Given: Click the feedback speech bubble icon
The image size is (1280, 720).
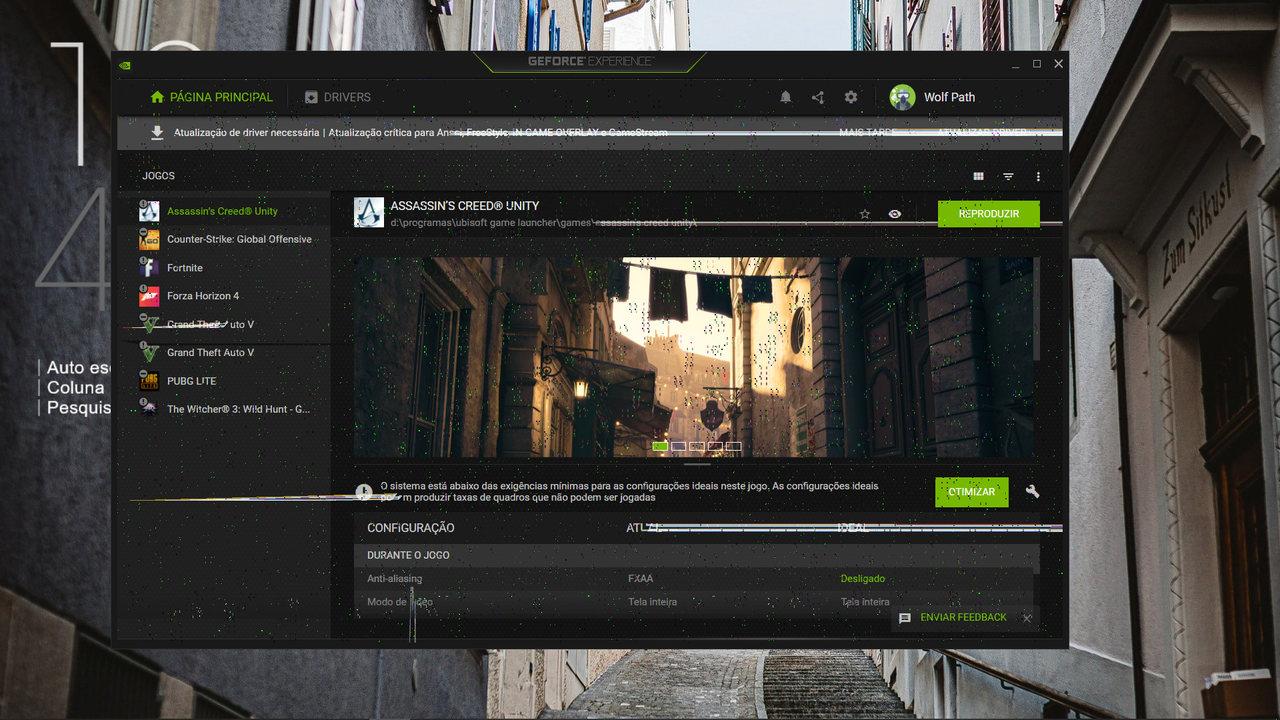Looking at the screenshot, I should (x=905, y=618).
